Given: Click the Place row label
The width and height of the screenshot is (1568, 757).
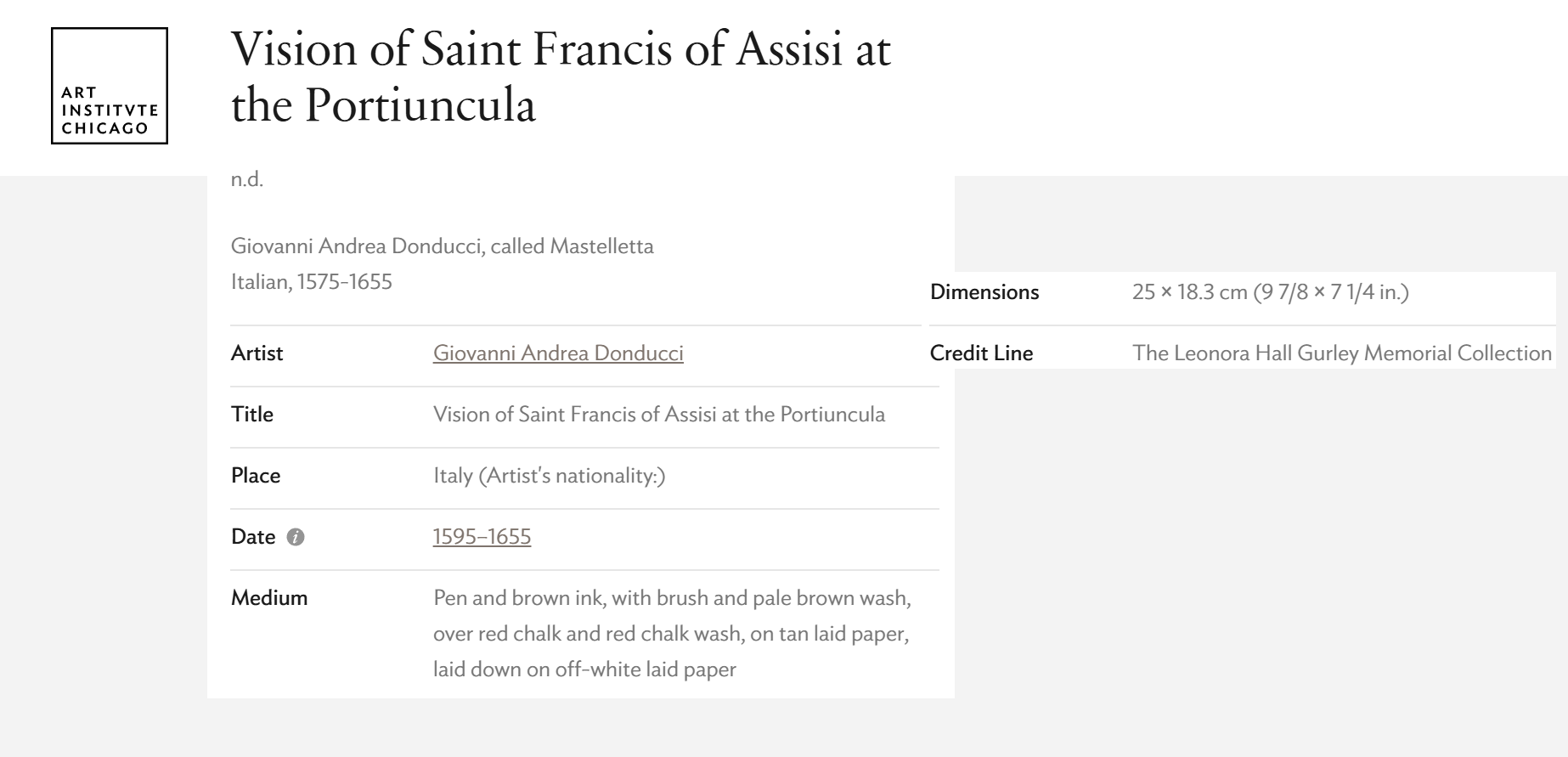Looking at the screenshot, I should (x=256, y=476).
